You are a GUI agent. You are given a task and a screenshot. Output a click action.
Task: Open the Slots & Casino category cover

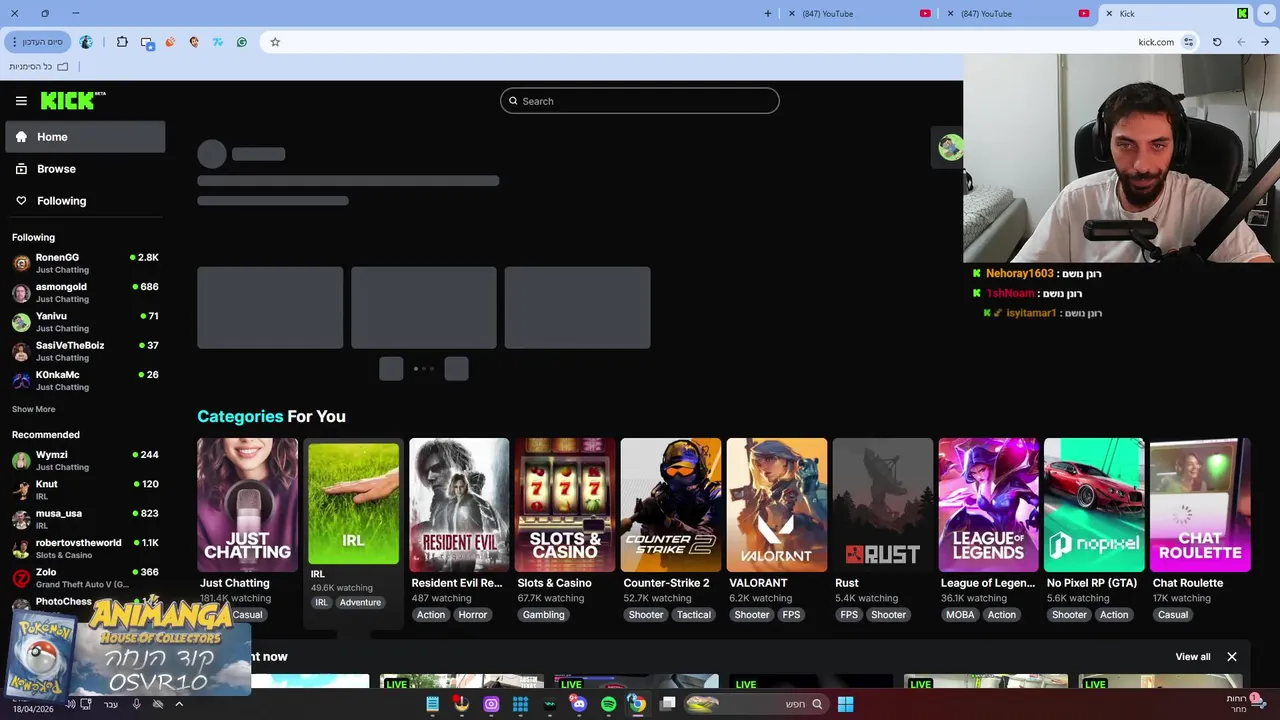click(565, 505)
